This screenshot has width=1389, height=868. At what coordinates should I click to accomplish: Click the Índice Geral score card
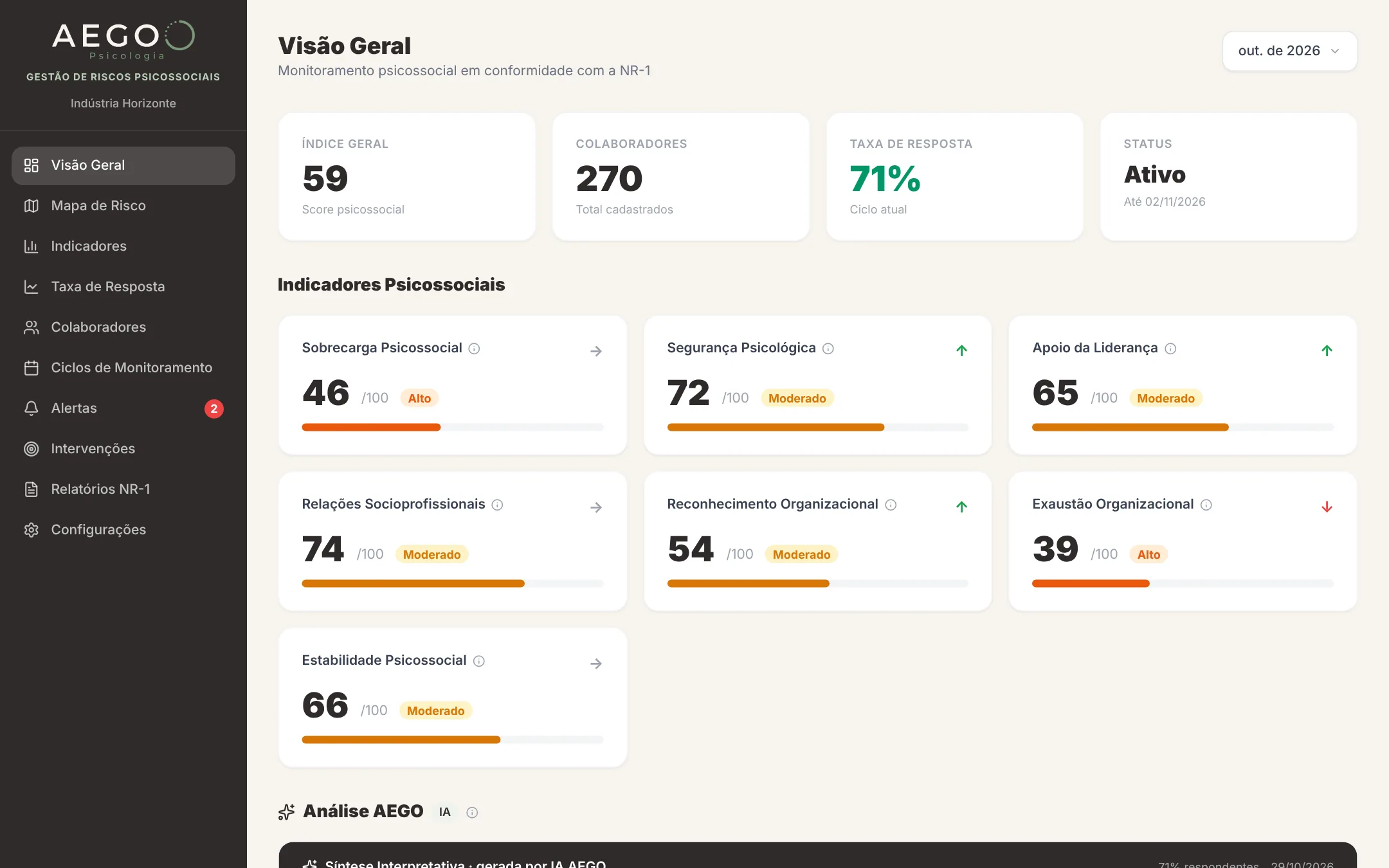click(406, 177)
